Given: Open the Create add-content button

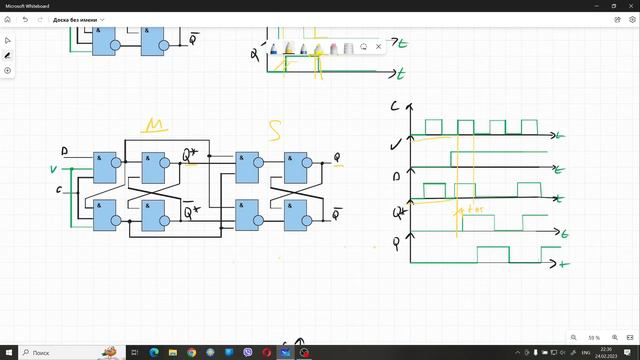Looking at the screenshot, I should pyautogui.click(x=7, y=71).
